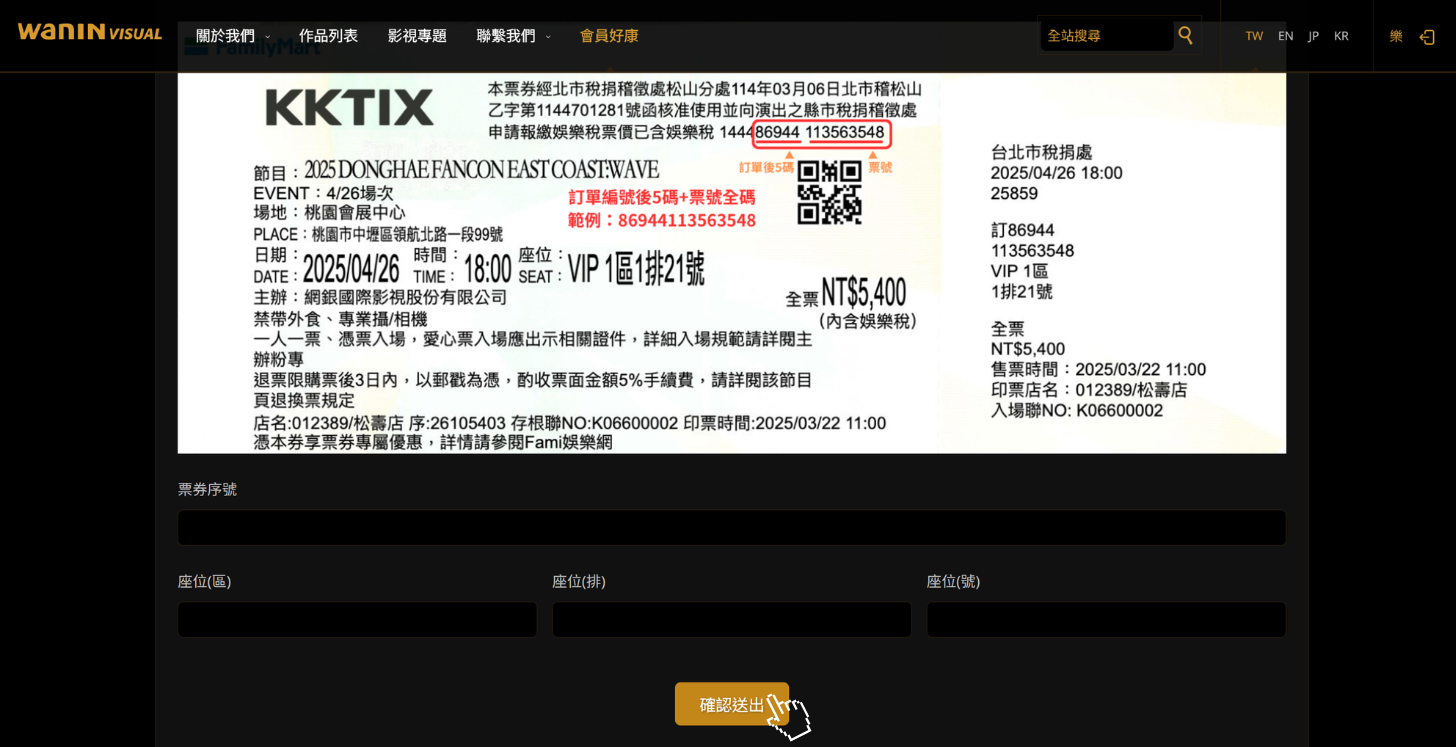Switch language to JP

(1313, 36)
